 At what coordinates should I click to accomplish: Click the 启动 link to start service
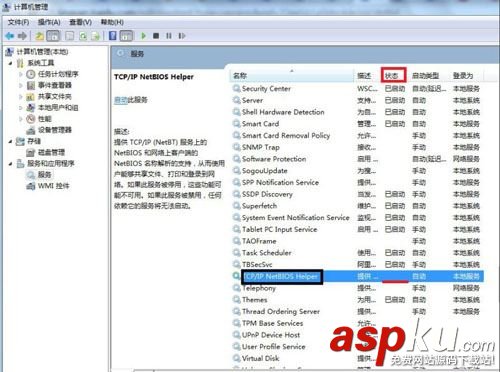(x=121, y=100)
